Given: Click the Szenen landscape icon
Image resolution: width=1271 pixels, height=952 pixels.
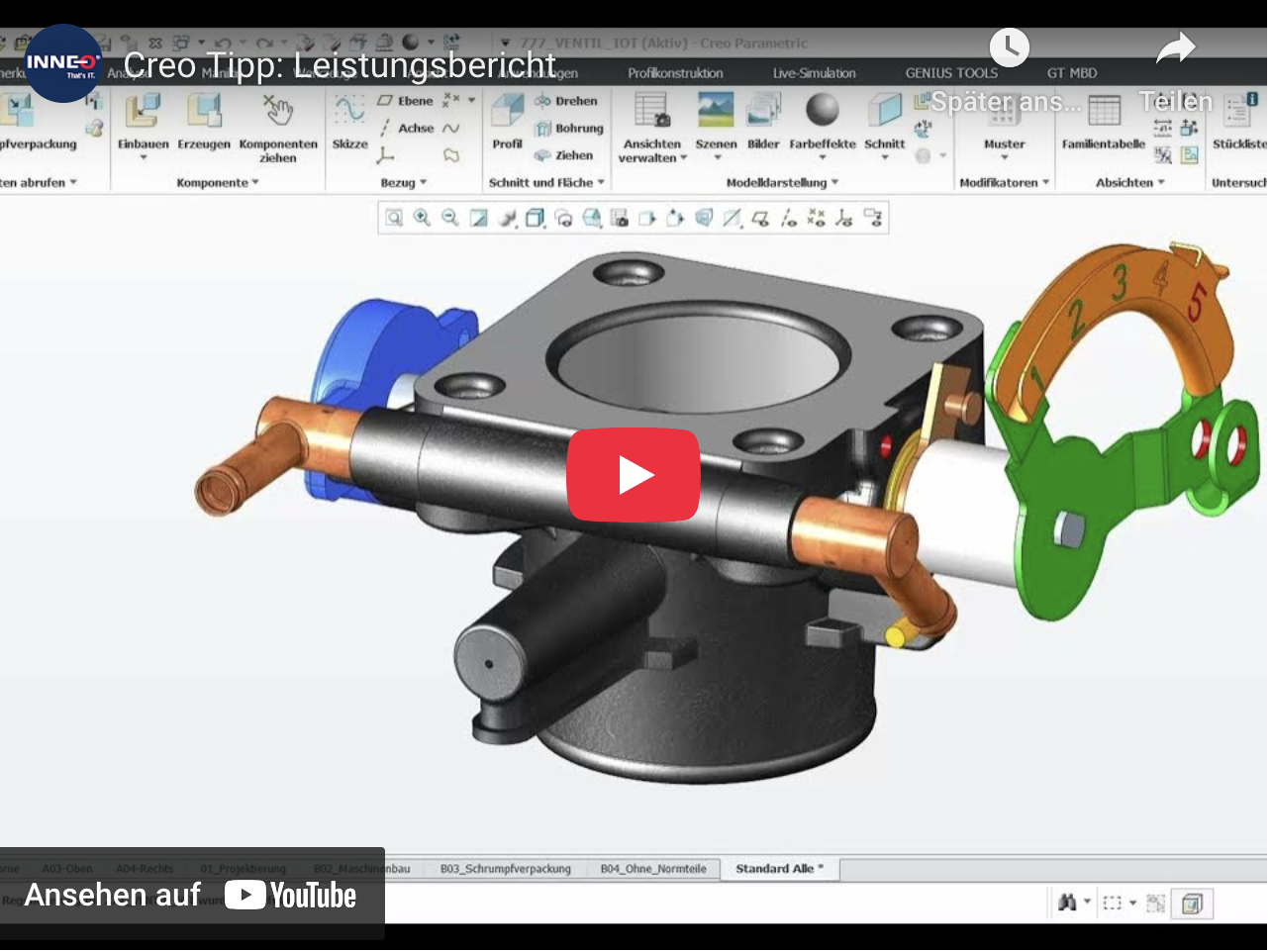Looking at the screenshot, I should pos(716,110).
